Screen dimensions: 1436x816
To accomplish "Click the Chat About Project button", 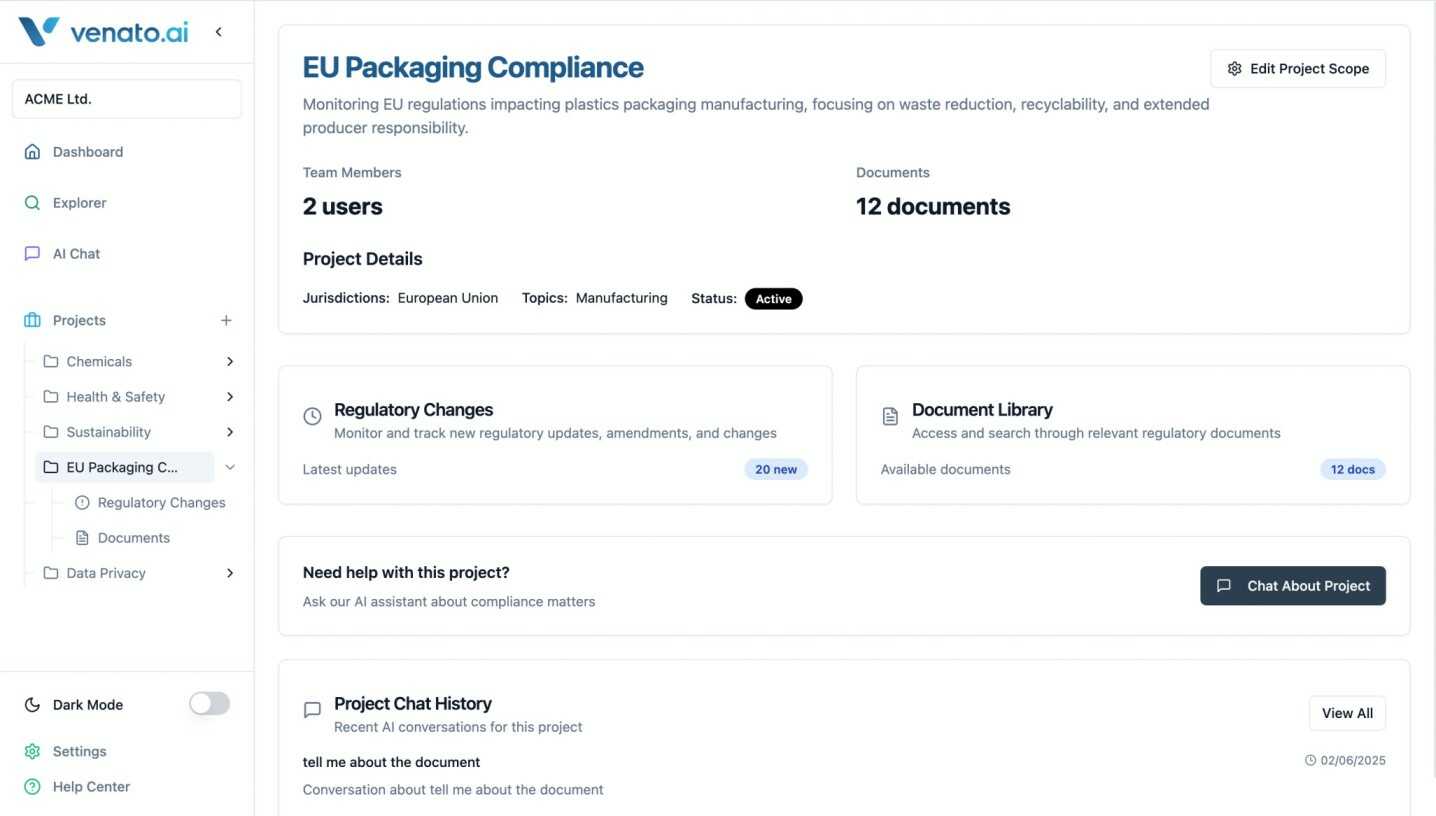I will 1292,586.
